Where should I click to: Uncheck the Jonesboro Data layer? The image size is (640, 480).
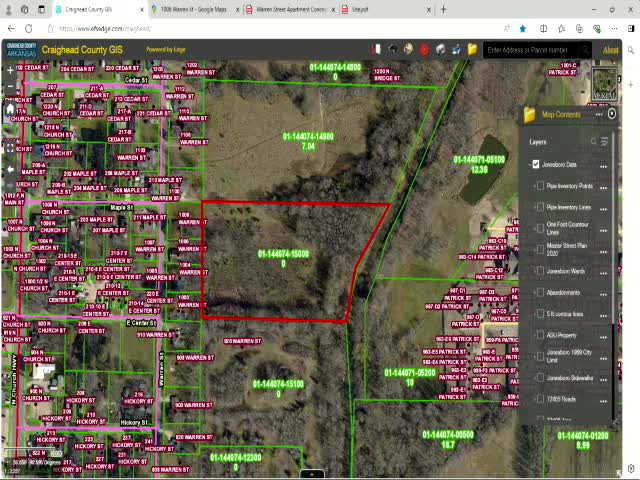(536, 164)
